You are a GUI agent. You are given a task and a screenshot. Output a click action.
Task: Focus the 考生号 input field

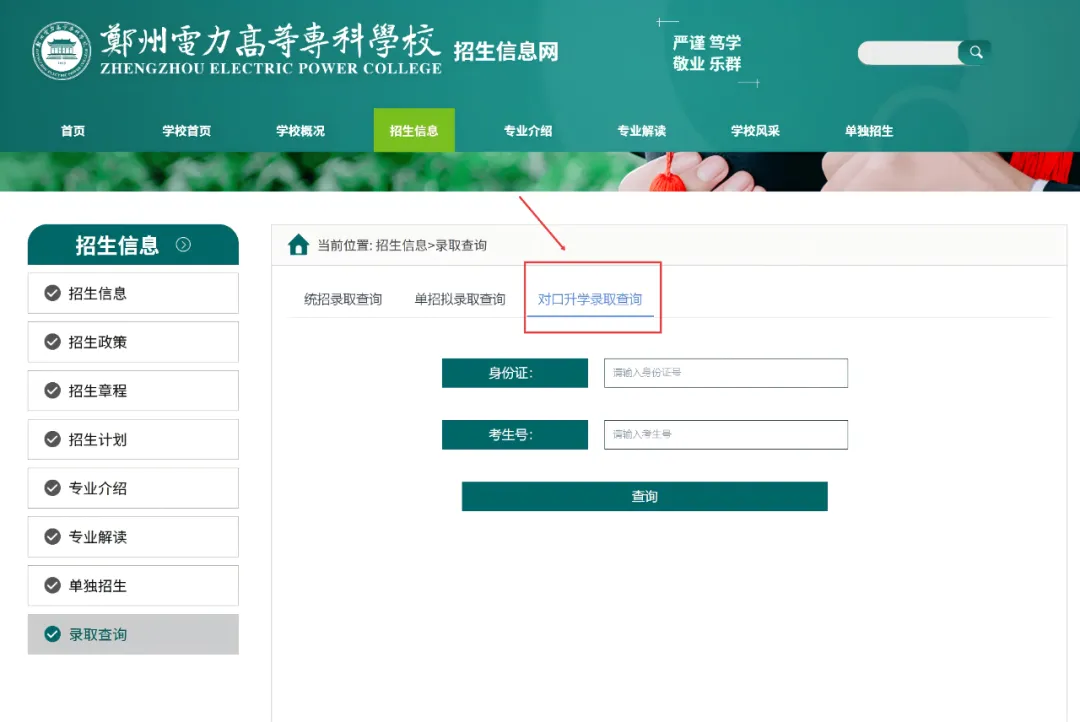pos(726,435)
